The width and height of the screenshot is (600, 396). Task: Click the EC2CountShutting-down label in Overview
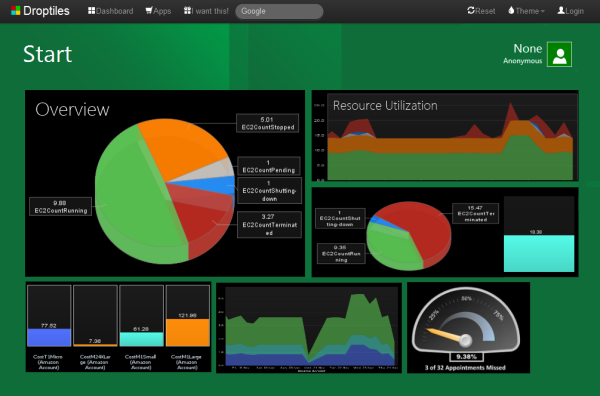pyautogui.click(x=269, y=191)
